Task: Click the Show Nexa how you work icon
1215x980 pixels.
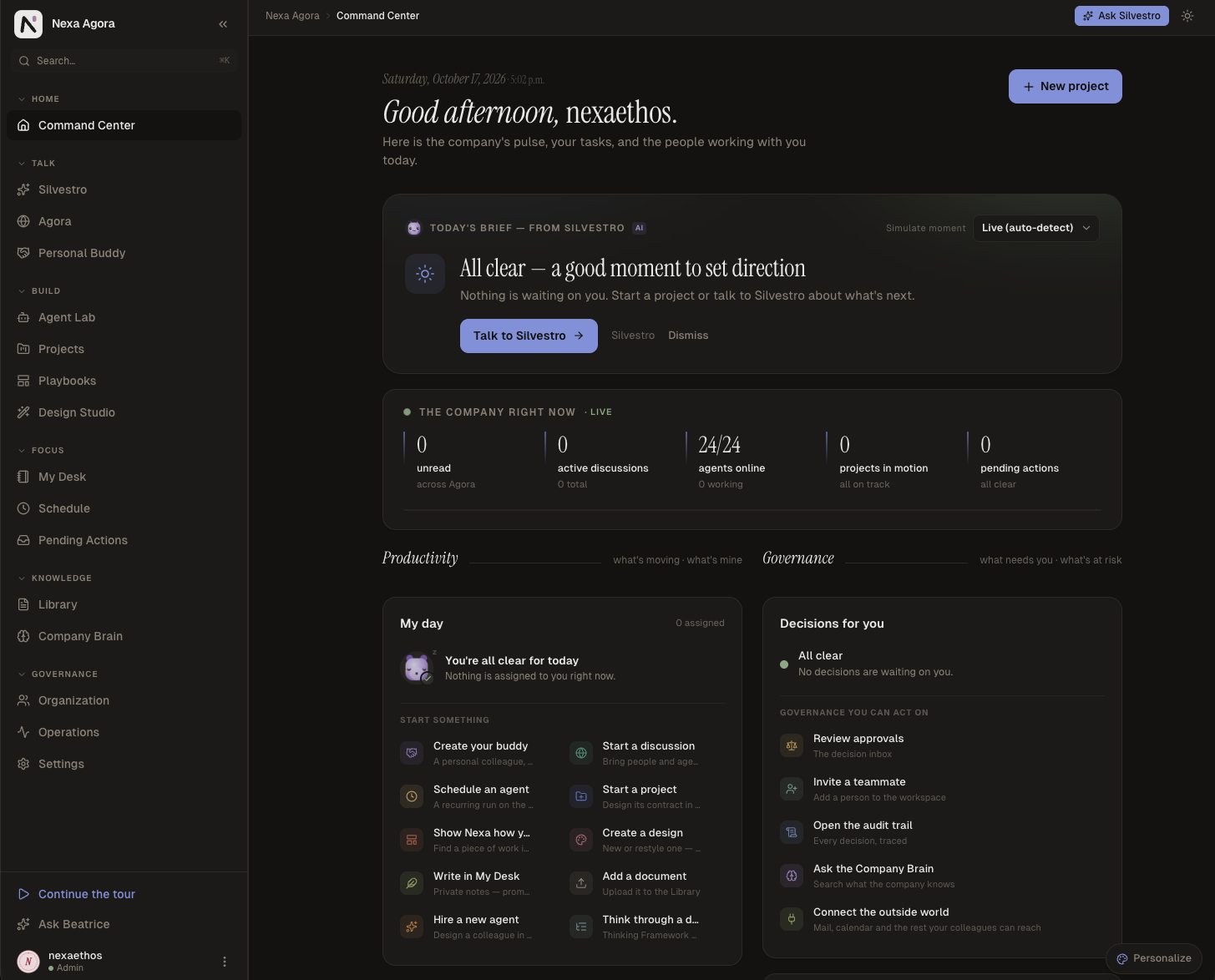Action: point(412,840)
